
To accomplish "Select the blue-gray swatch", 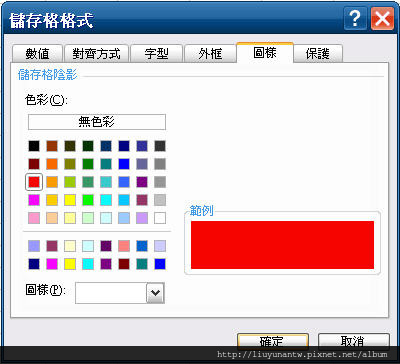I will (x=142, y=164).
